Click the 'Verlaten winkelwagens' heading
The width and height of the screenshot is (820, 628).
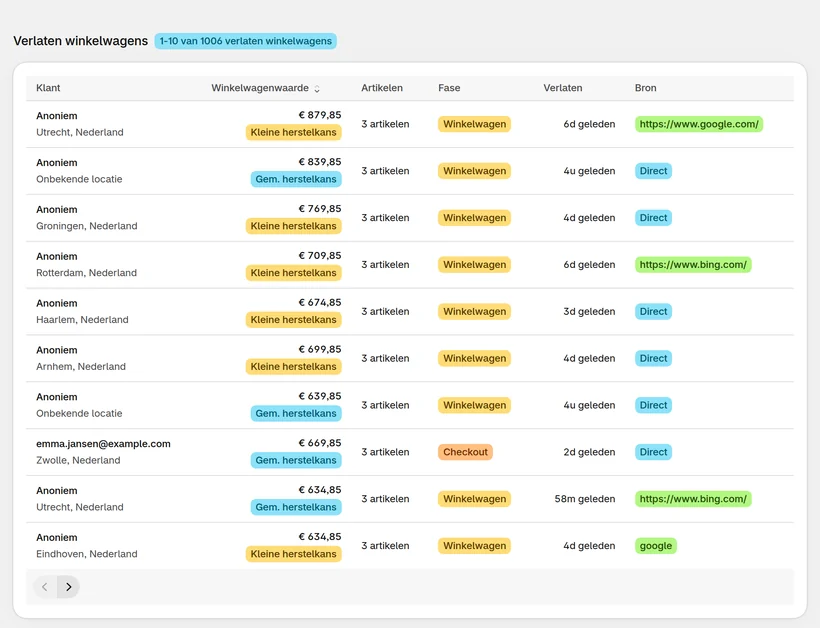click(x=81, y=41)
